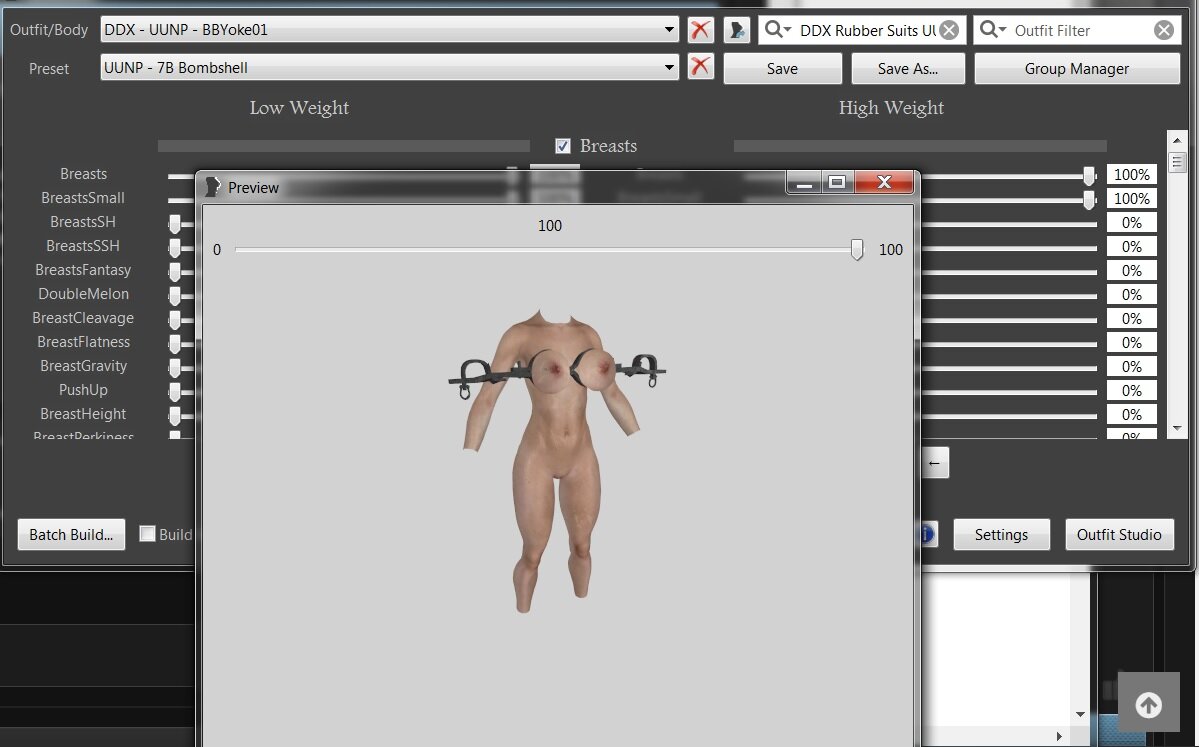This screenshot has height=747, width=1199.
Task: Click the BreastsSH low weight slider handle
Action: point(175,224)
